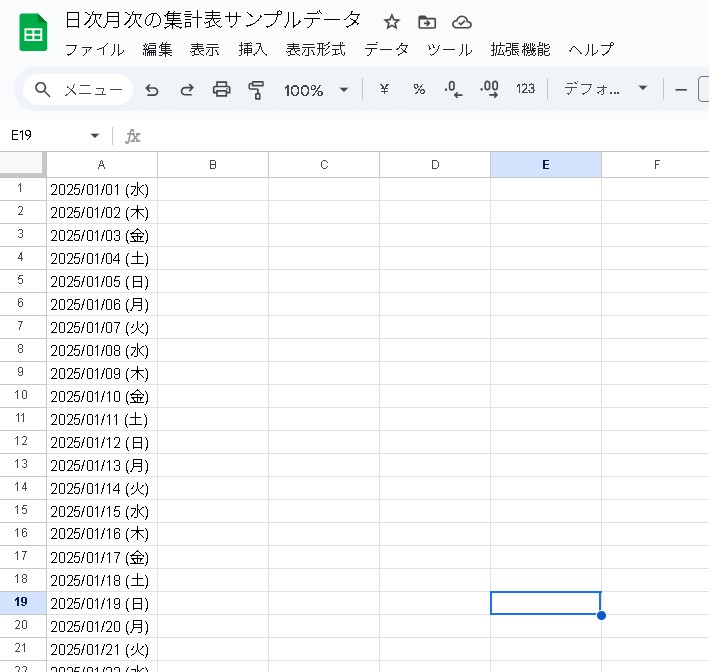Viewport: 709px width, 672px height.
Task: Open the ファイル menu
Action: [94, 49]
